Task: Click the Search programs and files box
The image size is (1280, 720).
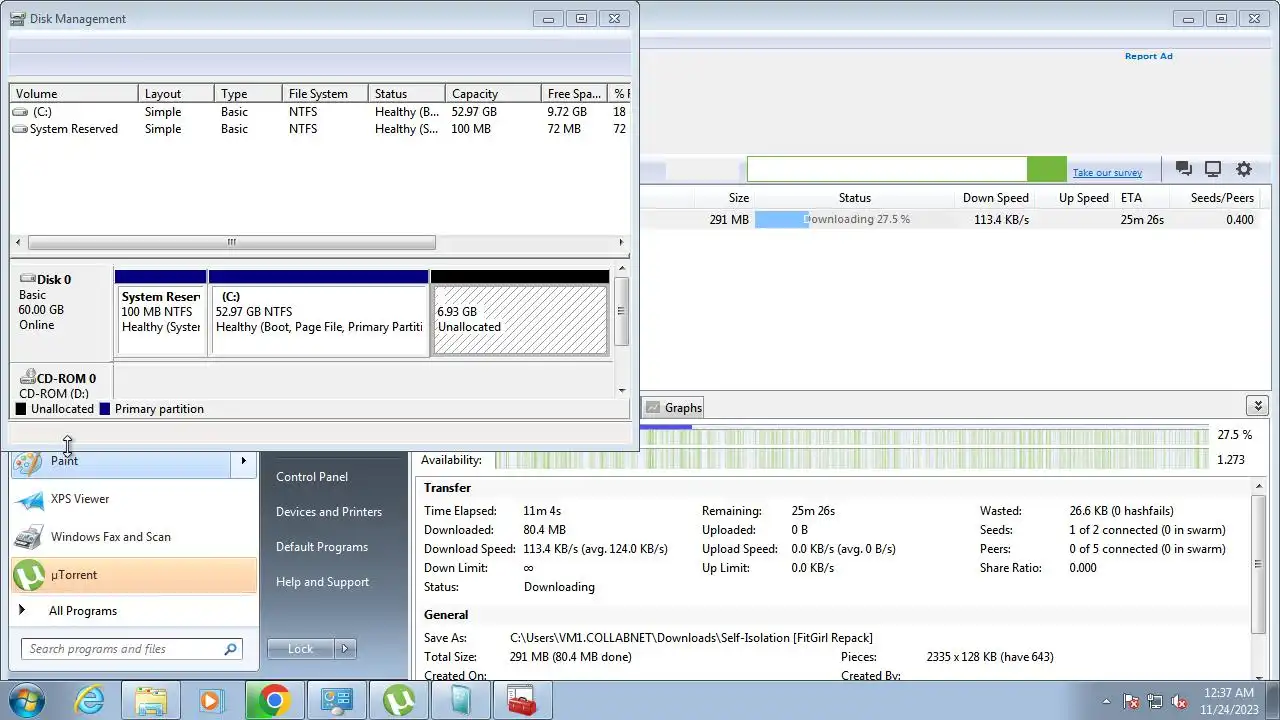Action: click(x=131, y=649)
